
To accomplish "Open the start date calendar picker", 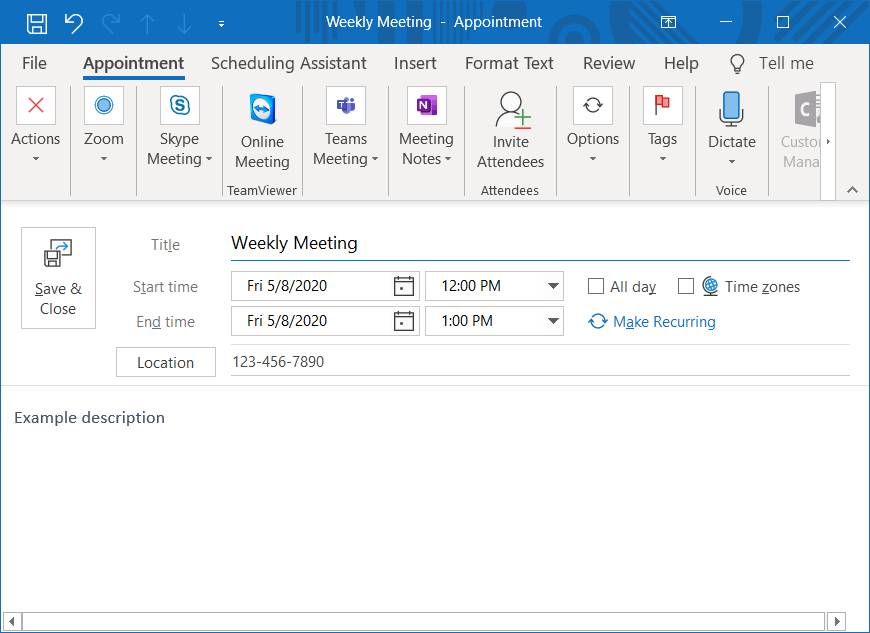I will pos(403,287).
